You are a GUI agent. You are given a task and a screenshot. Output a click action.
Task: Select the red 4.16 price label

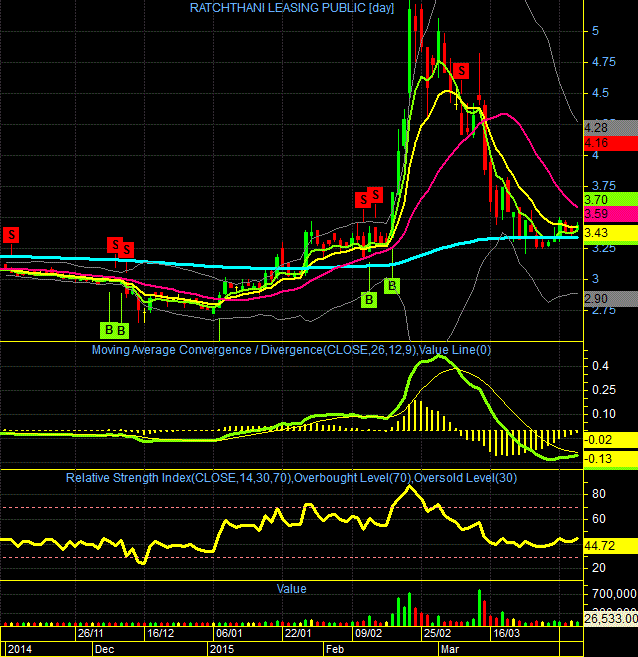pos(611,143)
